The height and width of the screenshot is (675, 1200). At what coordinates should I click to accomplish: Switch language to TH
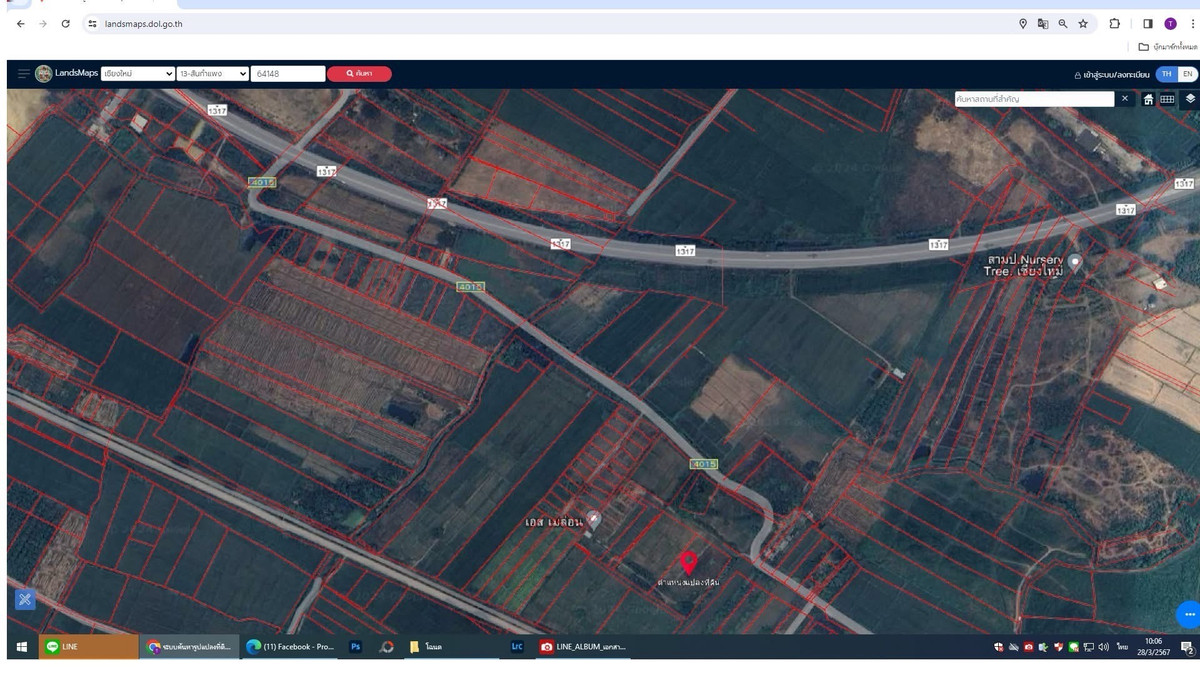click(x=1166, y=74)
